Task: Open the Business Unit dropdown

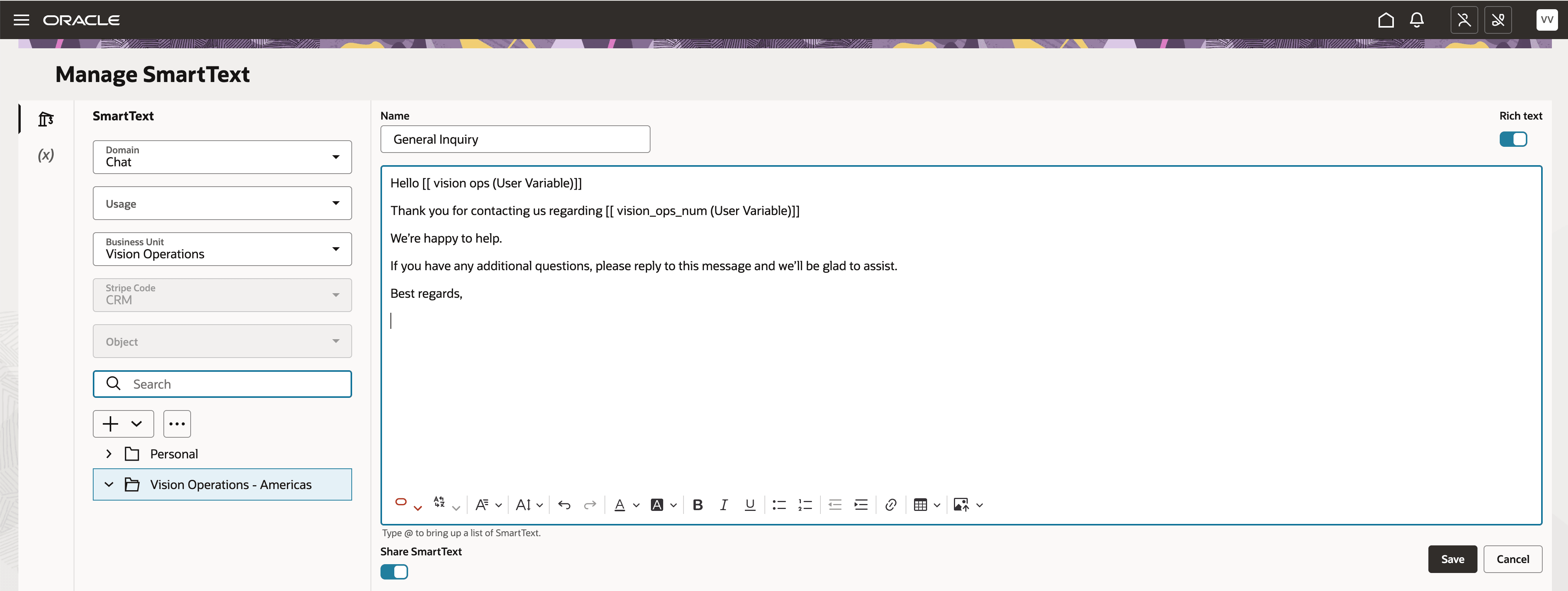Action: 222,249
